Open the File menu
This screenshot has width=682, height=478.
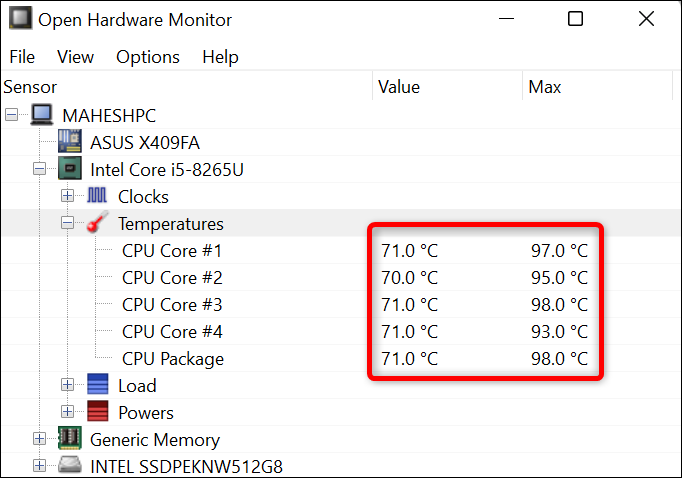(22, 57)
